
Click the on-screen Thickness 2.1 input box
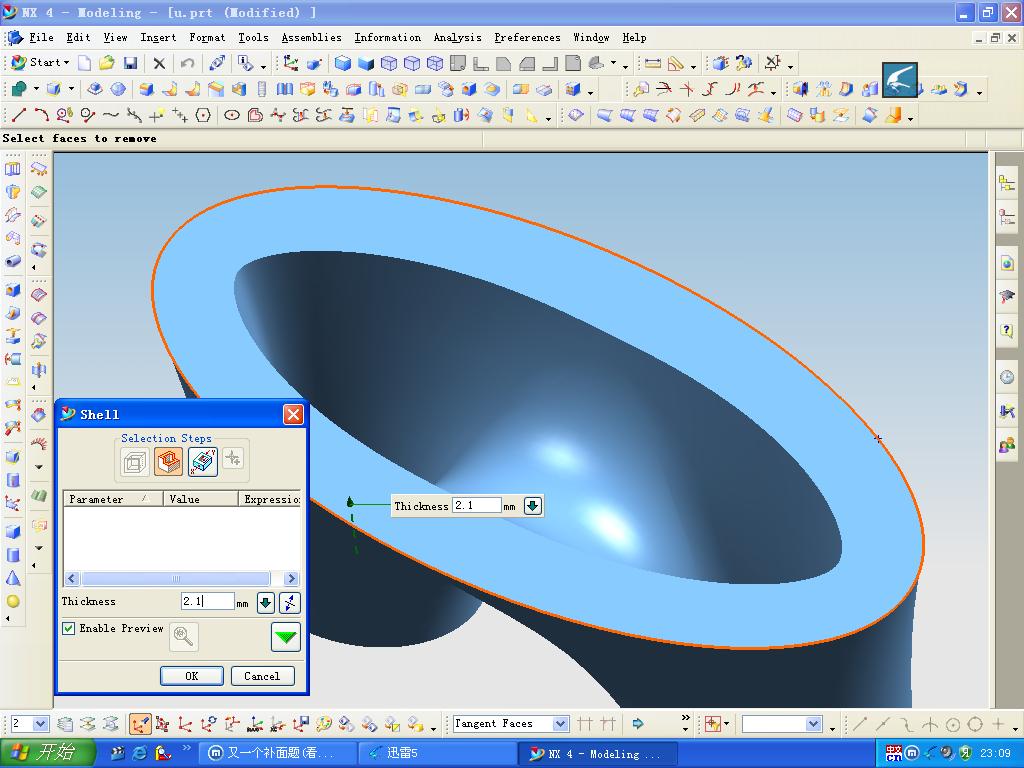pyautogui.click(x=477, y=505)
